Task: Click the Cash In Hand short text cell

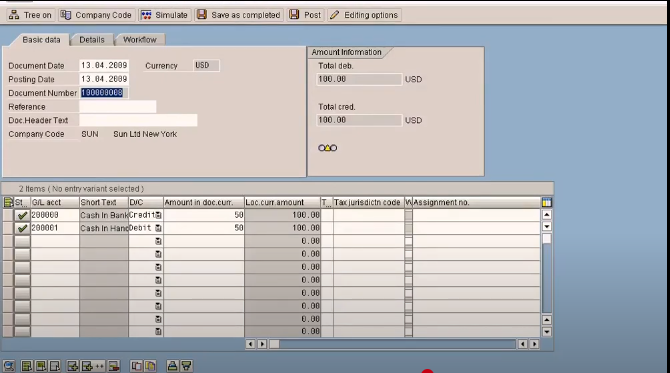Action: (x=104, y=228)
